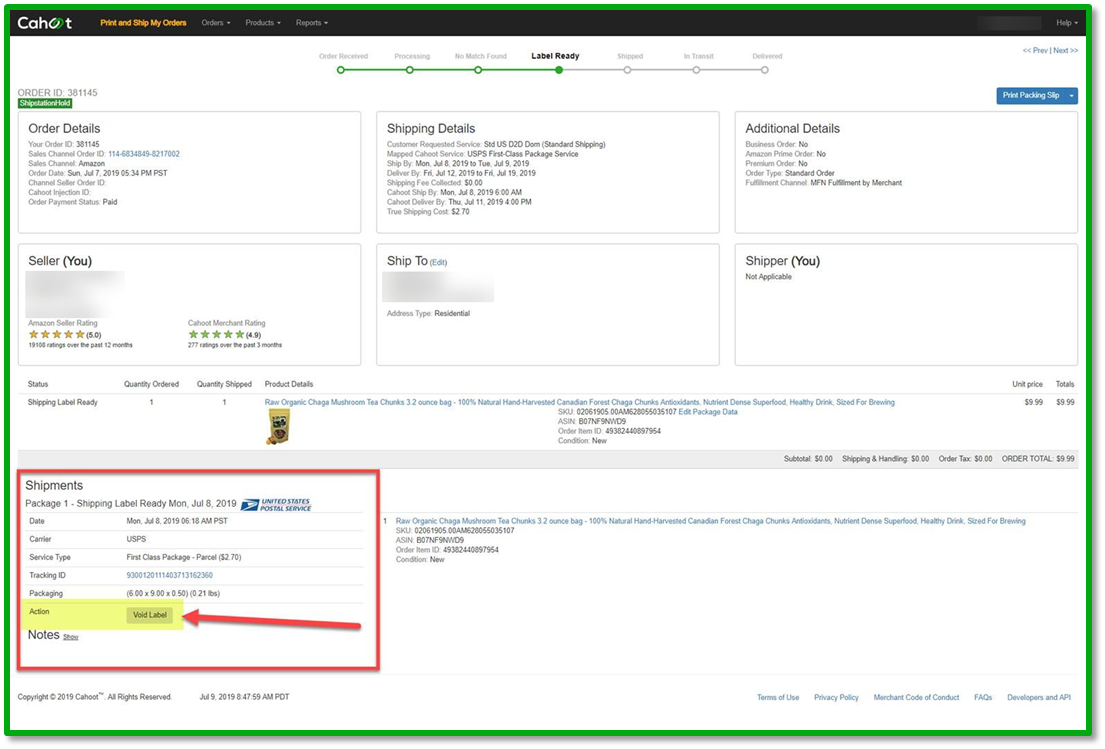
Task: Click the USPS logo in Shipments
Action: tap(276, 505)
